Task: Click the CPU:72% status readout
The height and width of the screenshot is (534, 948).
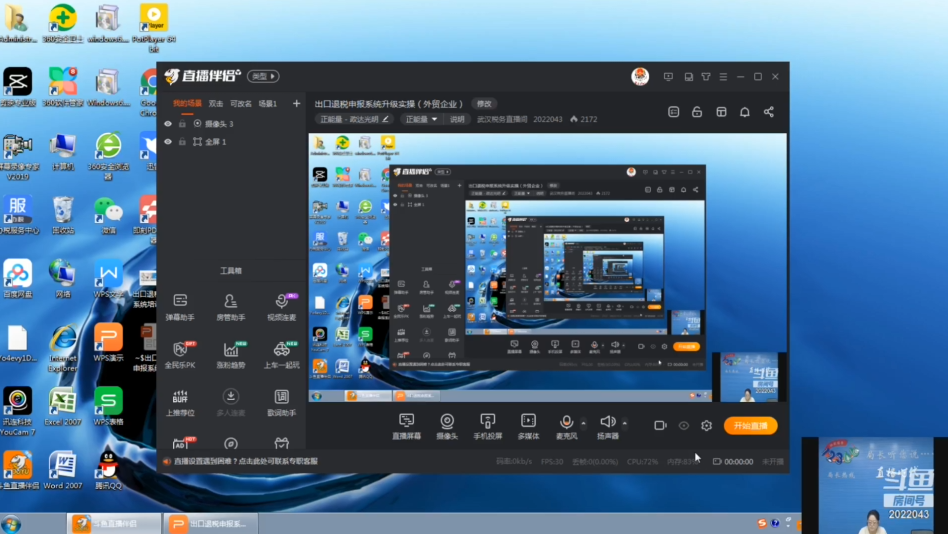Action: click(642, 461)
